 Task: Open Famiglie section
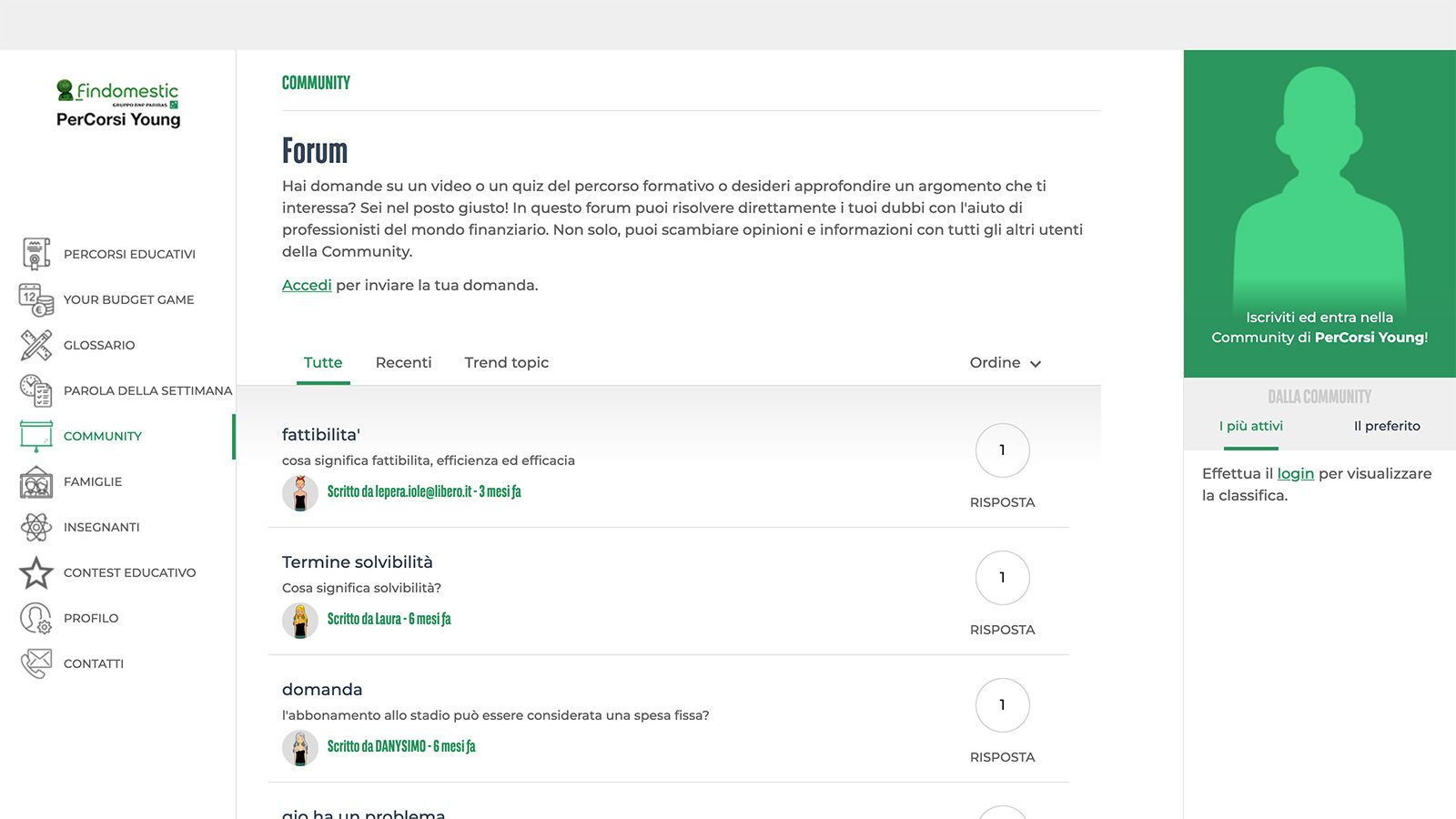click(93, 481)
